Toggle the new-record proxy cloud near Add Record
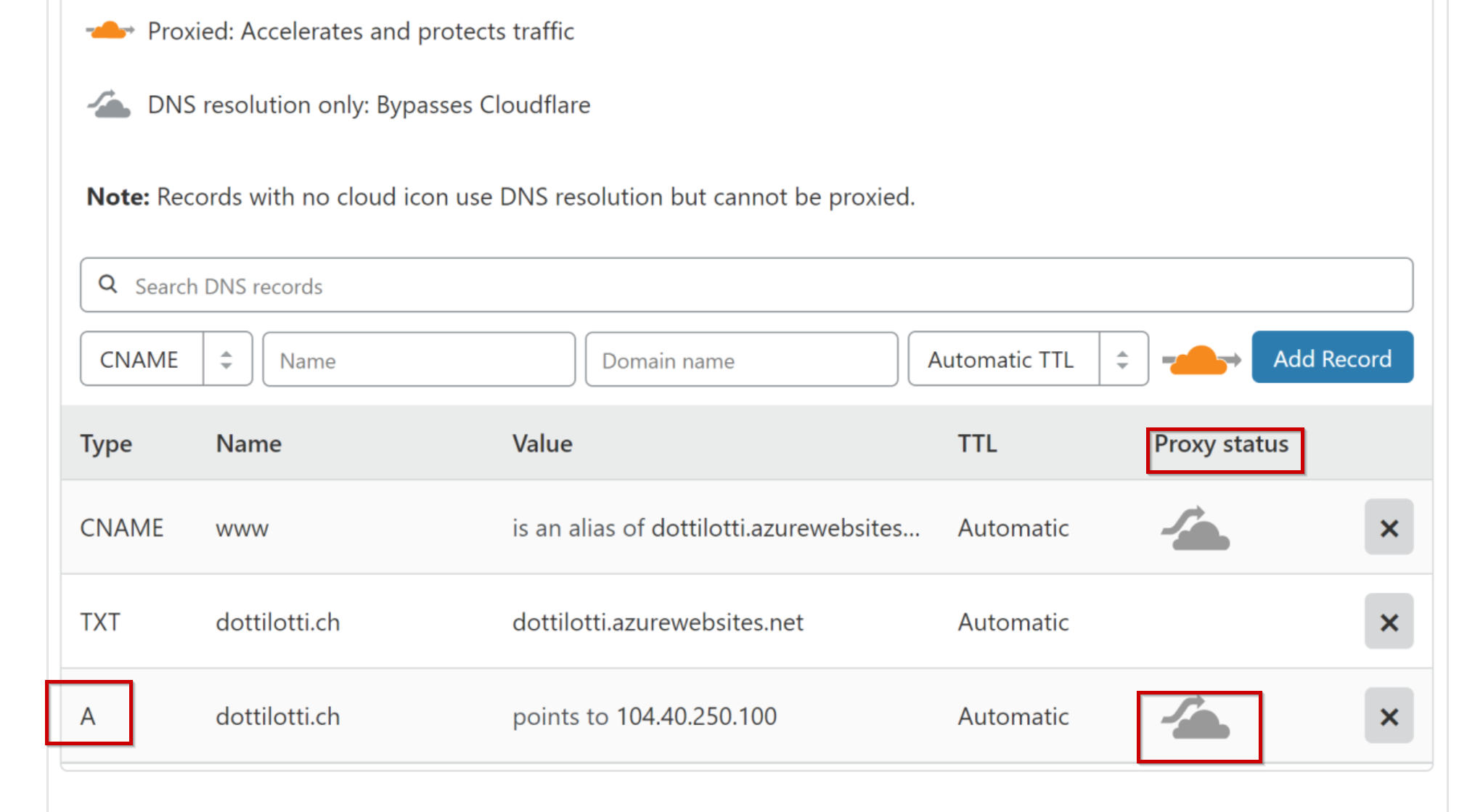 (x=1199, y=358)
